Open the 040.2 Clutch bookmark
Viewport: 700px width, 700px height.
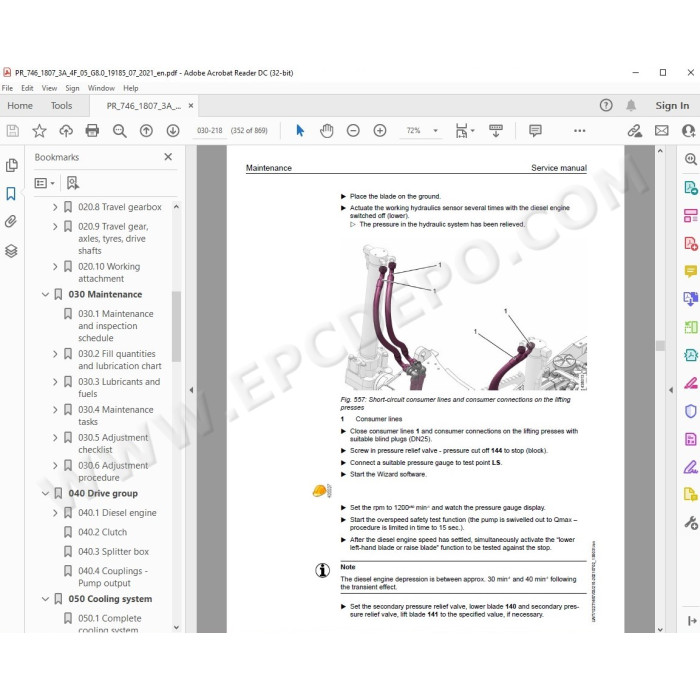point(103,532)
